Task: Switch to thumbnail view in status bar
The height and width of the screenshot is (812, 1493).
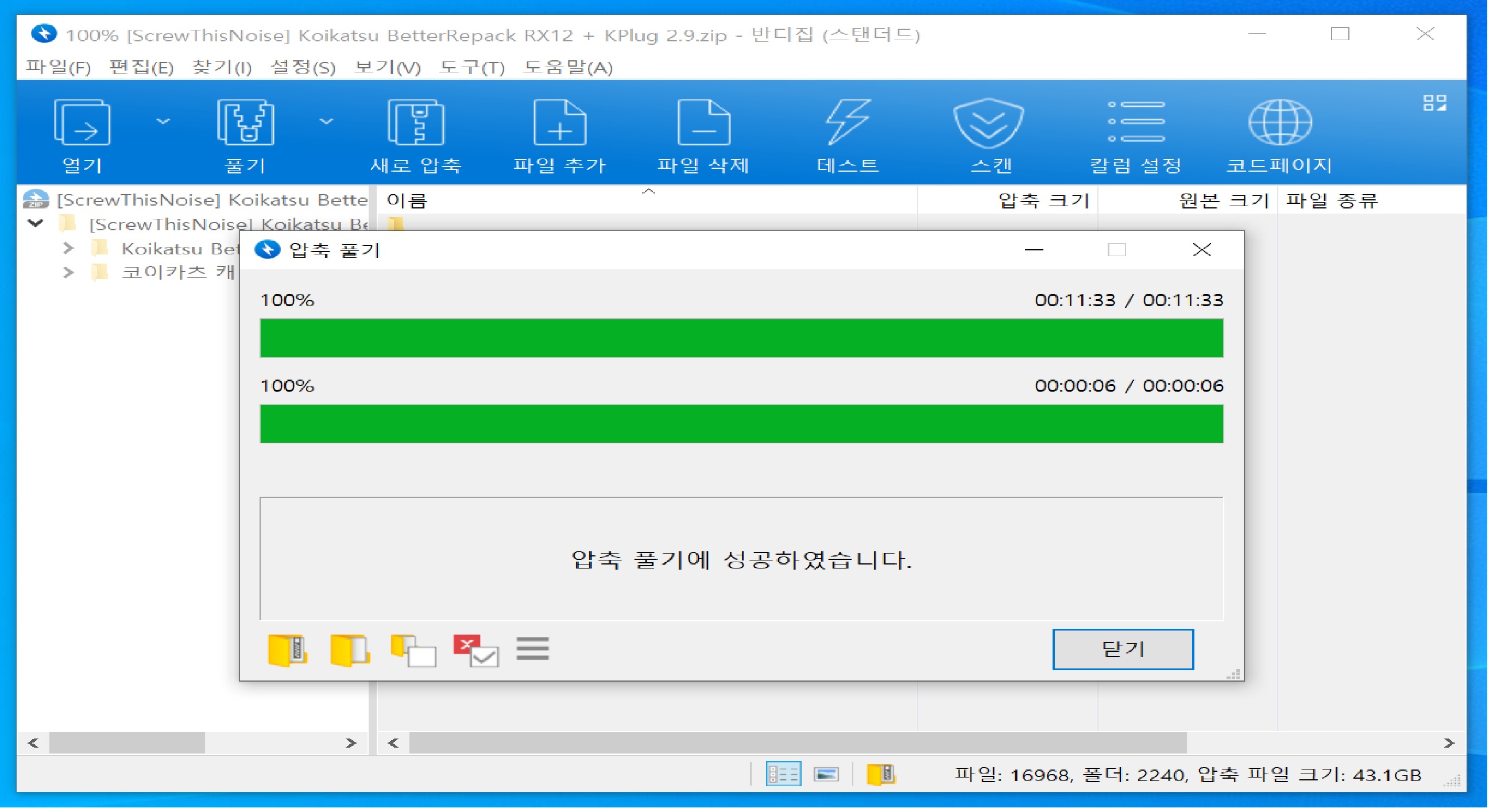Action: [x=826, y=774]
